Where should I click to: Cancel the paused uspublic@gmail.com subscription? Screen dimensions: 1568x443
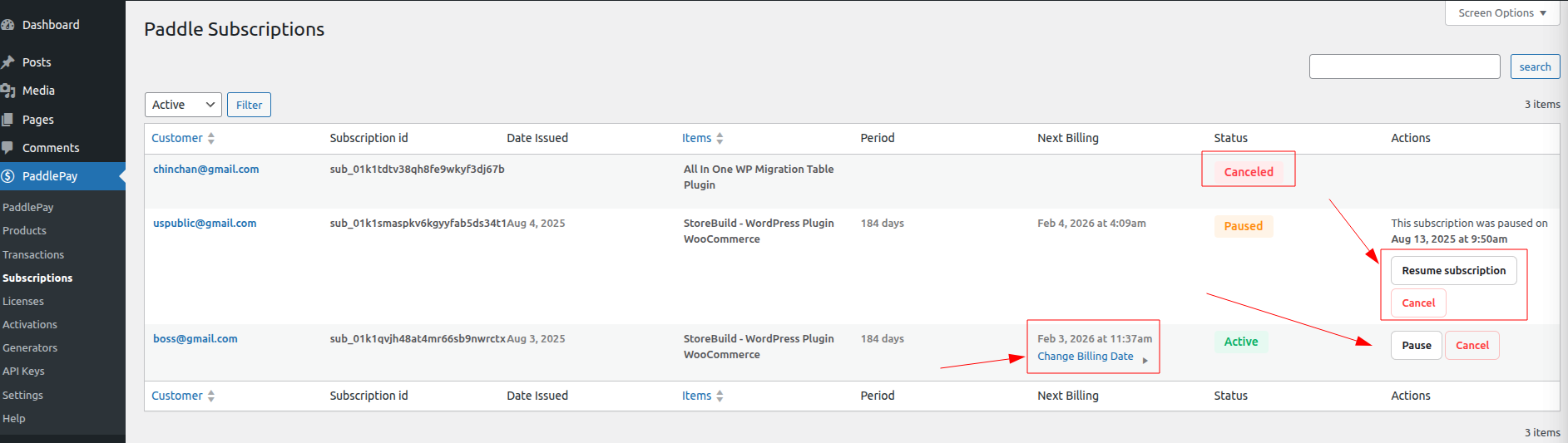pyautogui.click(x=1418, y=303)
